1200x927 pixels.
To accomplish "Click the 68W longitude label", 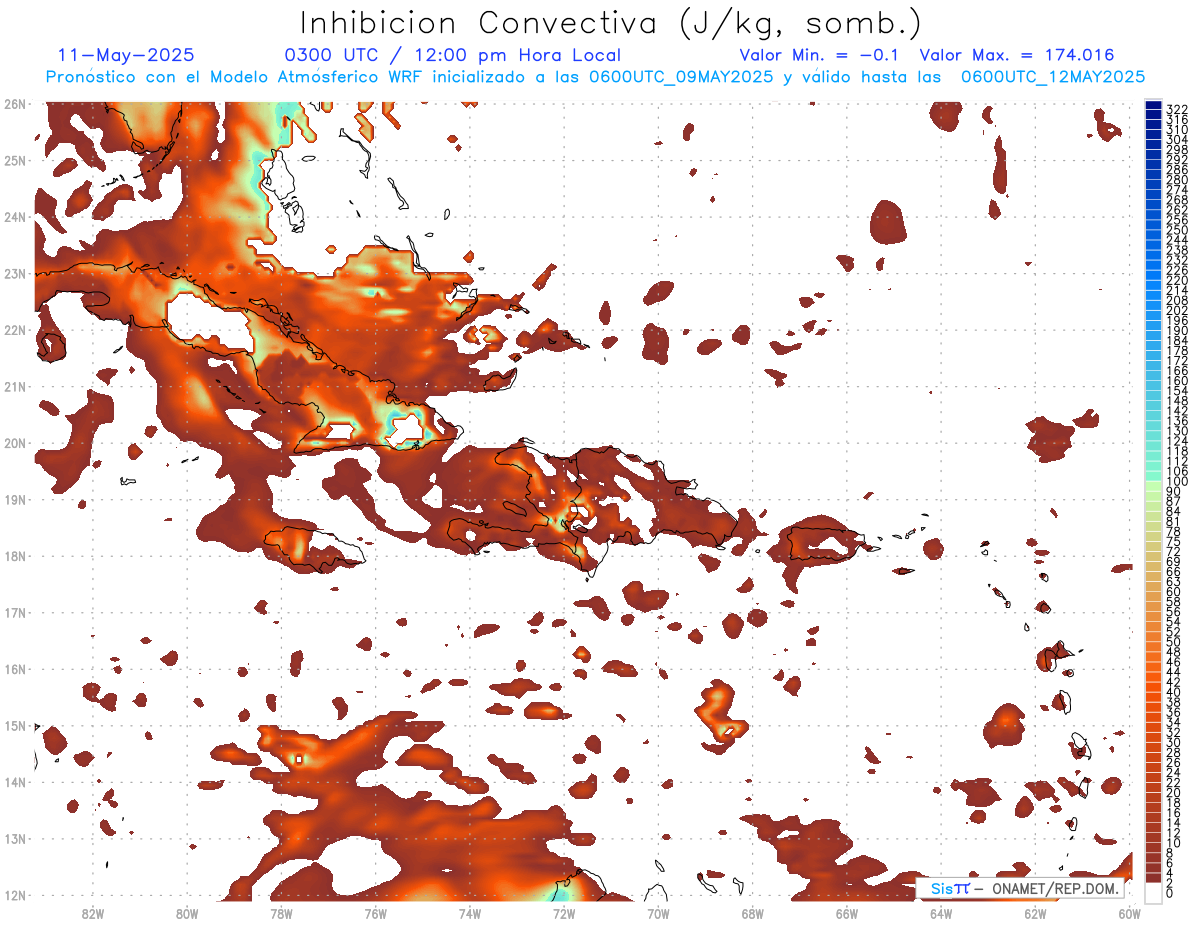I will [753, 913].
